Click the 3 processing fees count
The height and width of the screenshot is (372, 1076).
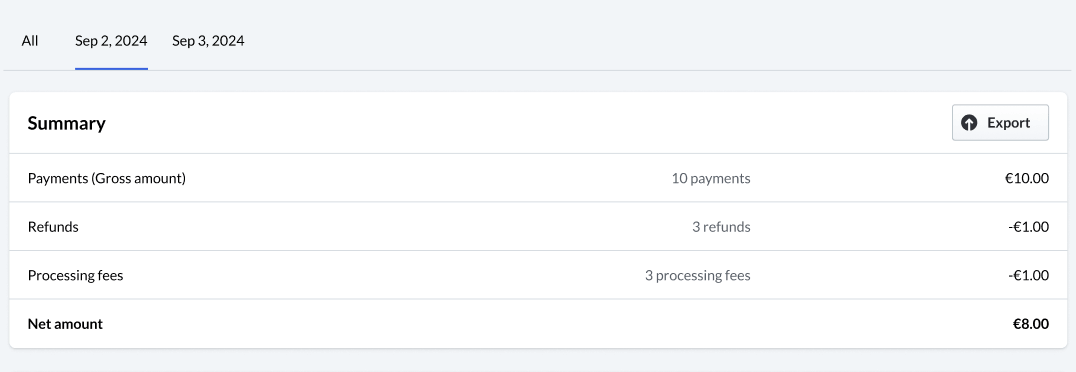698,276
